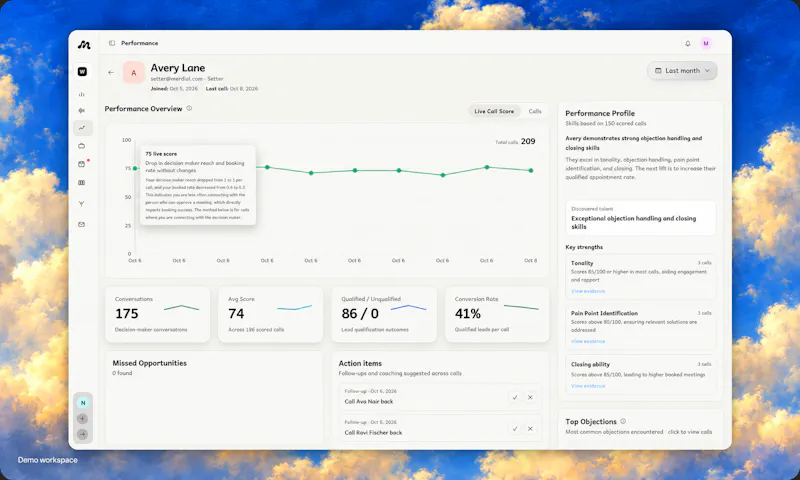The height and width of the screenshot is (480, 800).
Task: Click the Action items heading
Action: tap(360, 363)
